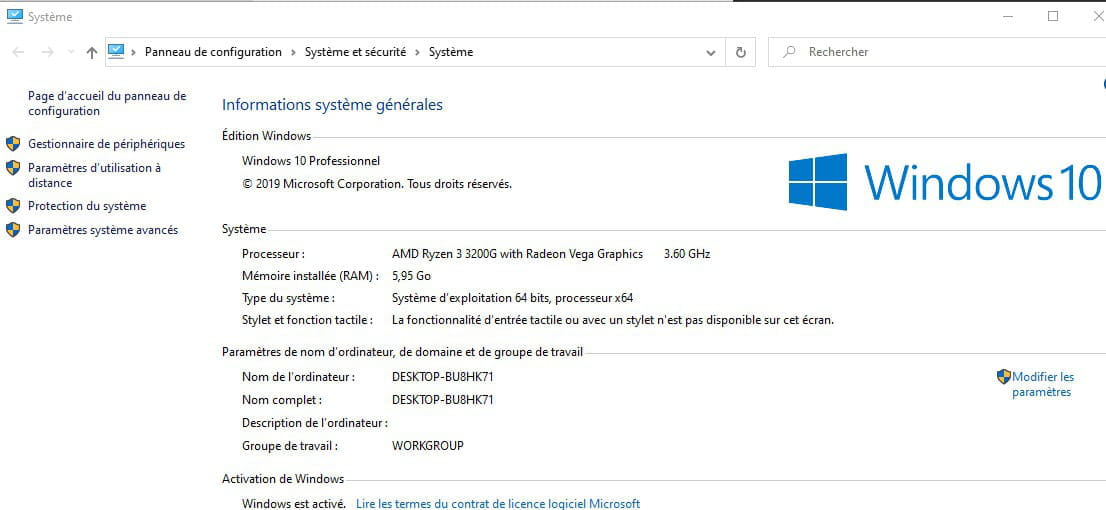The image size is (1106, 510).
Task: Open Panneau de configuration breadcrumb
Action: [213, 52]
